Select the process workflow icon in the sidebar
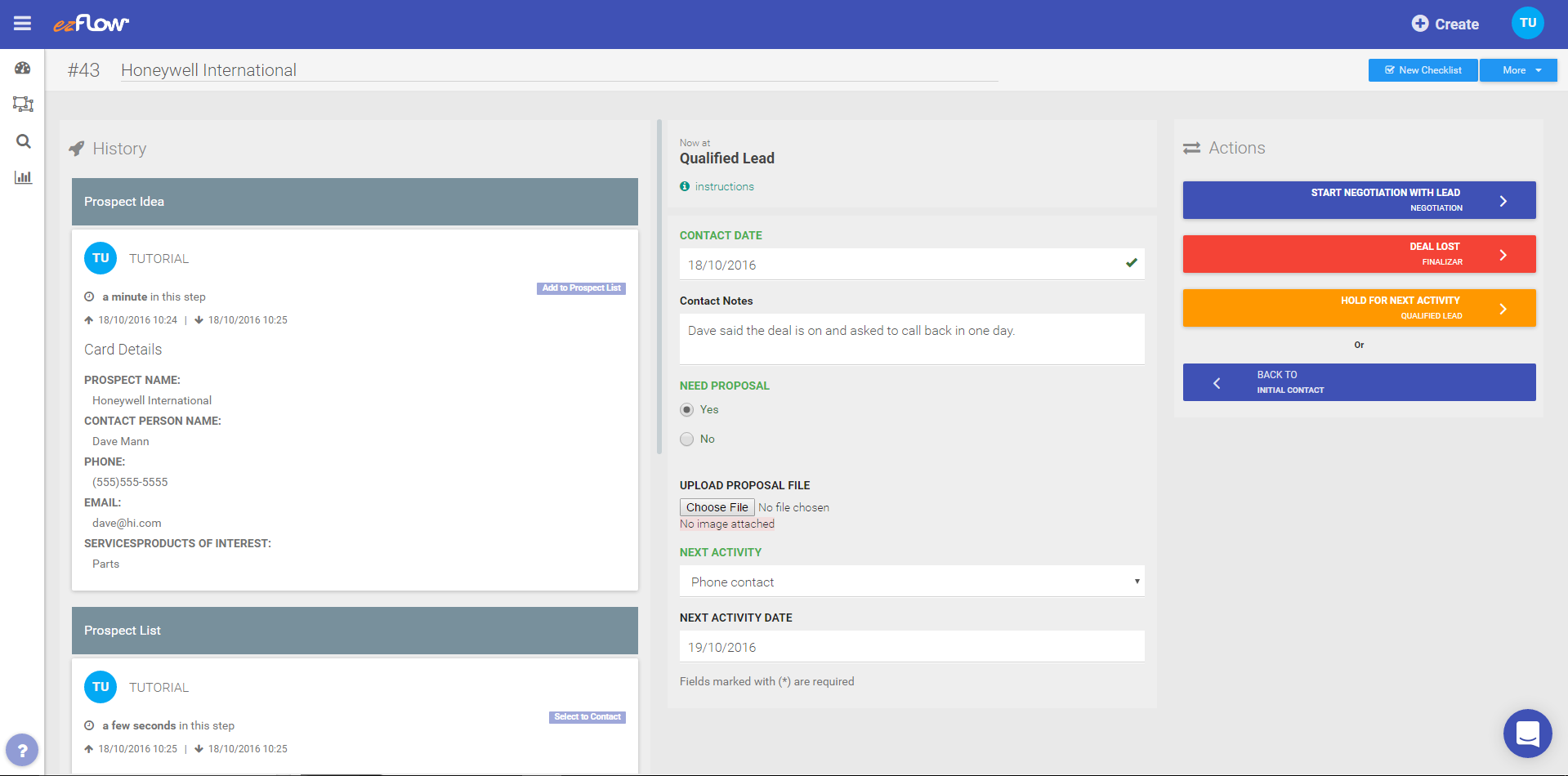 click(x=23, y=105)
